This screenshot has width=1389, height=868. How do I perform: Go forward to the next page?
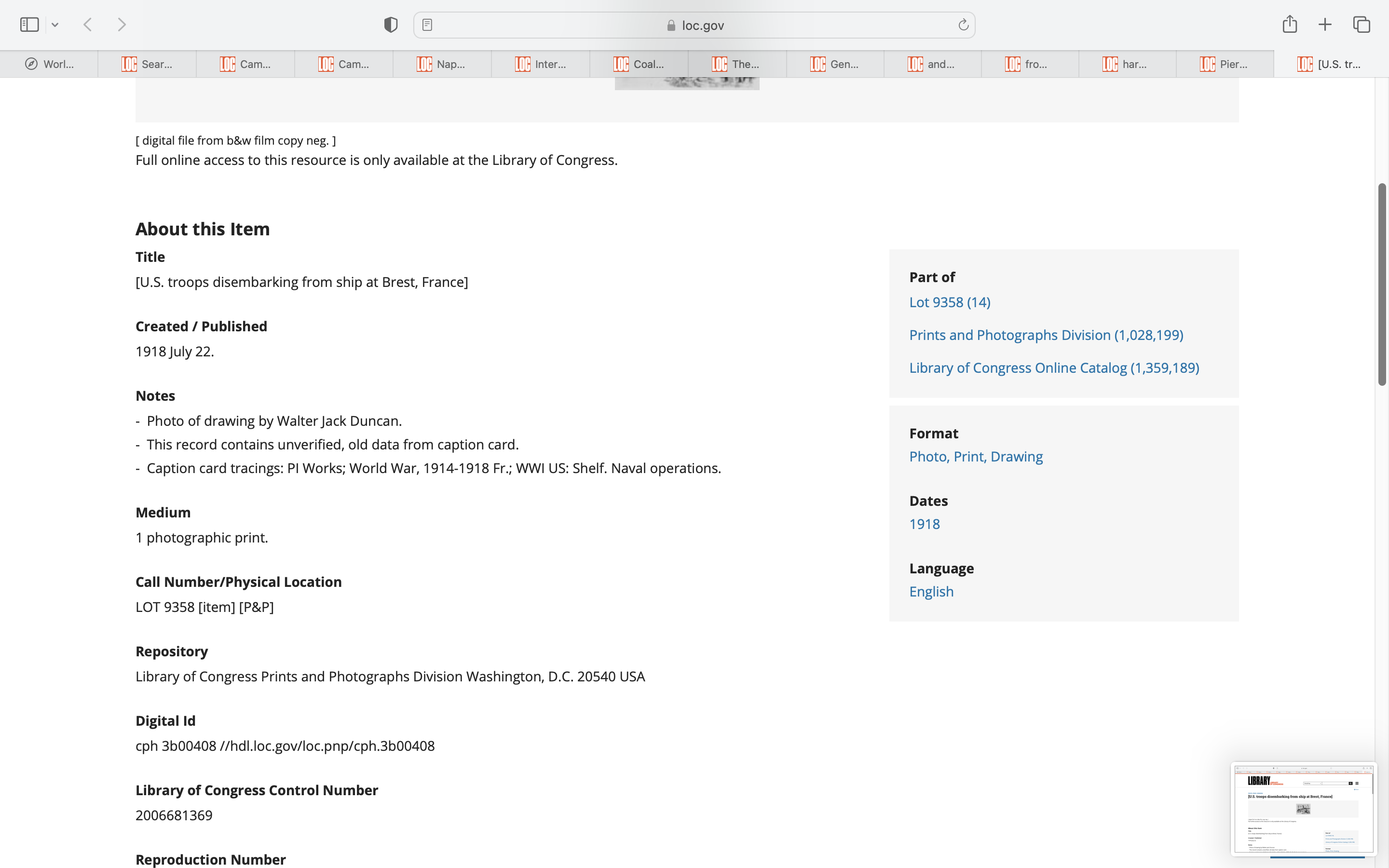[122, 25]
